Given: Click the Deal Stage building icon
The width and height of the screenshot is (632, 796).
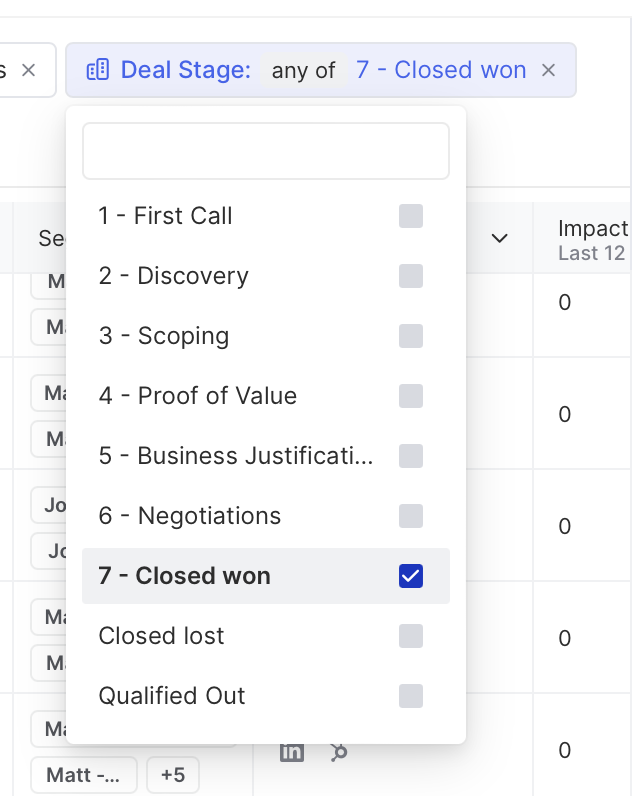Looking at the screenshot, I should click(x=98, y=70).
